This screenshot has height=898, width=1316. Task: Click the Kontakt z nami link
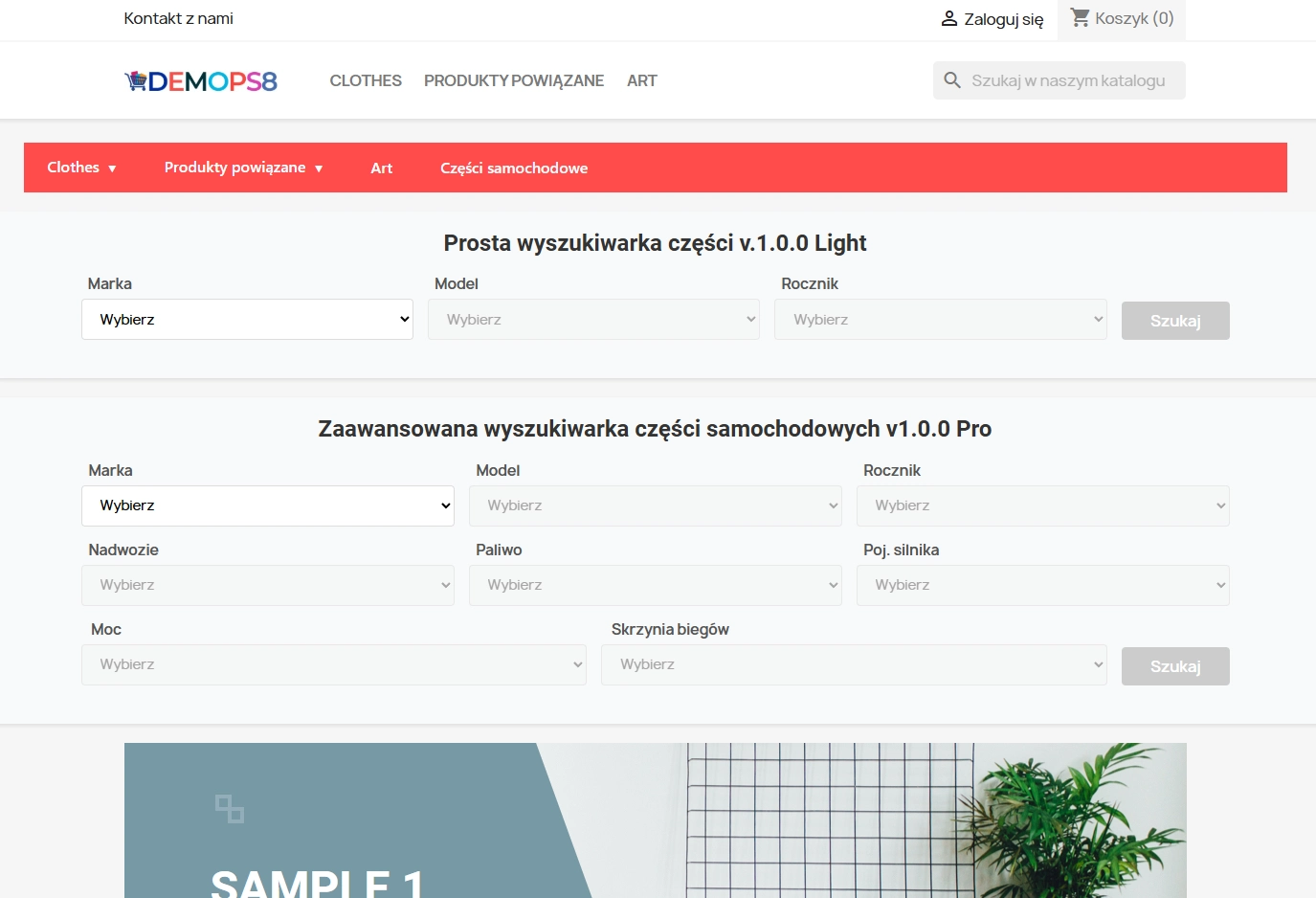click(x=179, y=19)
